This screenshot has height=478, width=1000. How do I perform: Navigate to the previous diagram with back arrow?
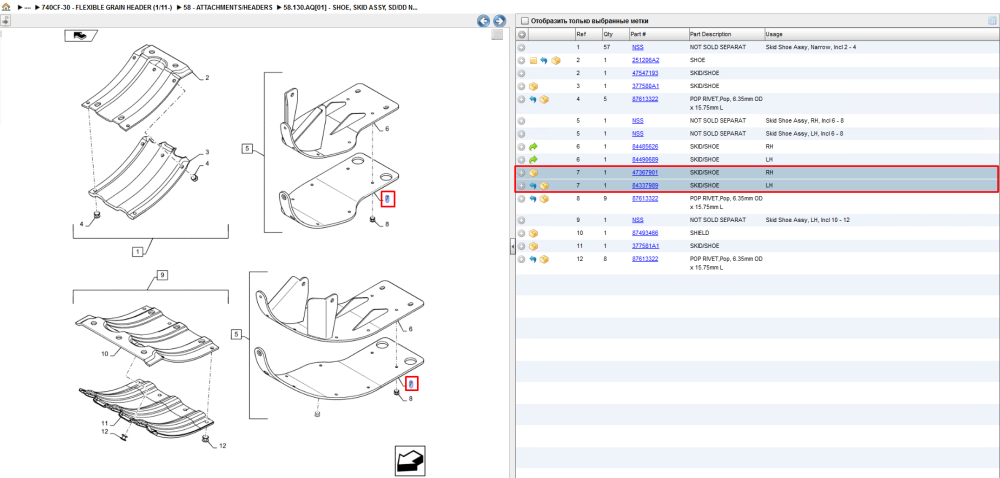(483, 21)
